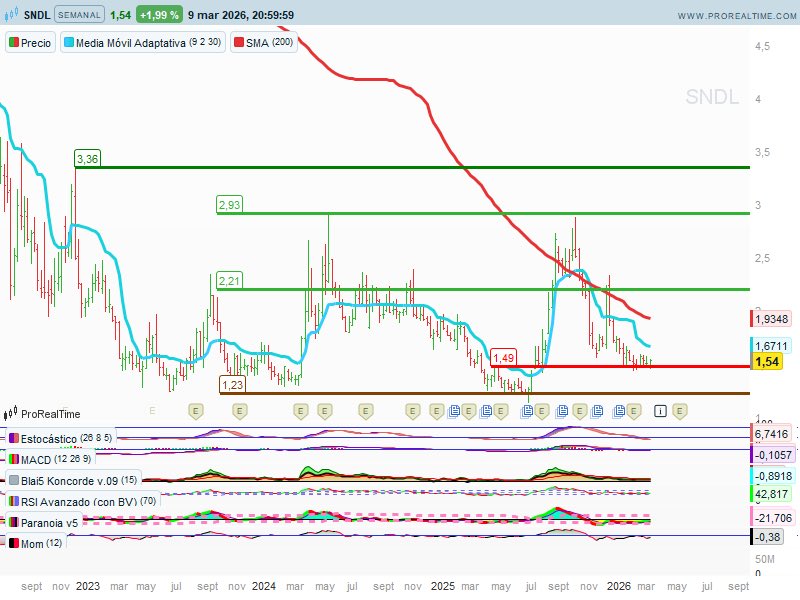Click the Precio legend color swatch
The width and height of the screenshot is (800, 600).
click(x=14, y=42)
